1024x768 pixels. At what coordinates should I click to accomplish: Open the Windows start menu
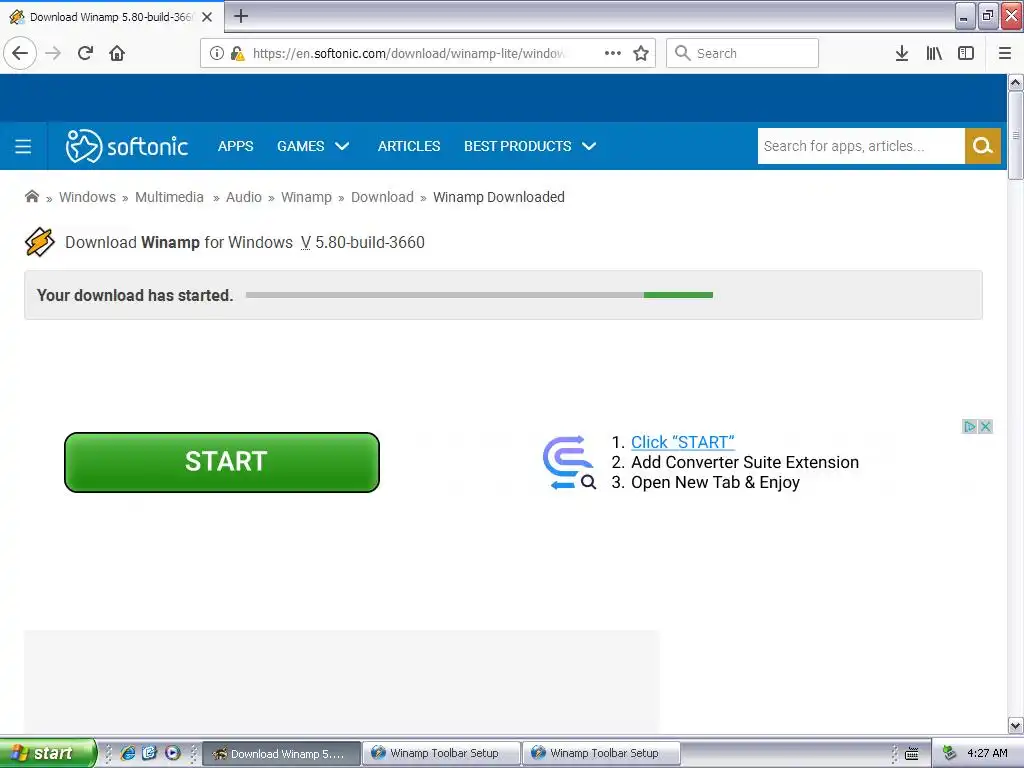point(48,753)
